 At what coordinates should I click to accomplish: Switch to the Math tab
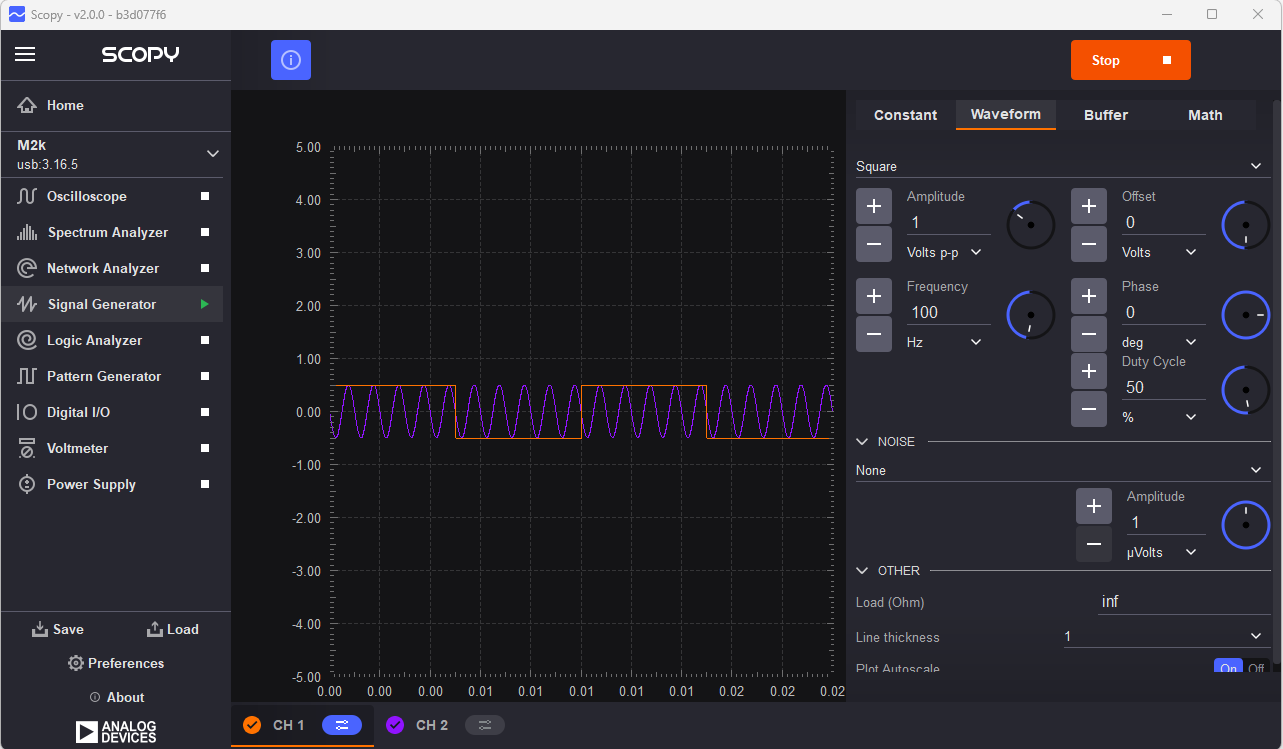pyautogui.click(x=1205, y=115)
